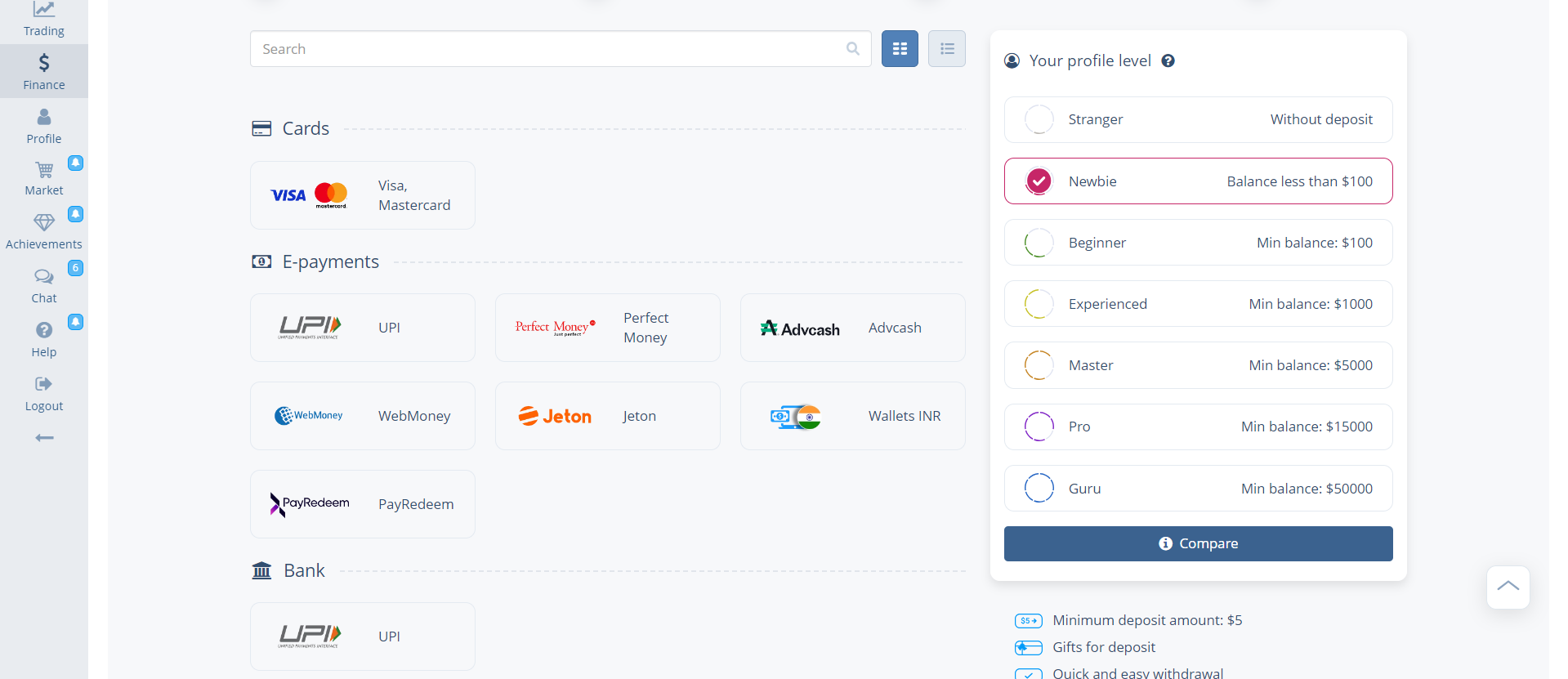Click the WebMoney globe logo
Image resolution: width=1568 pixels, height=679 pixels.
[x=309, y=416]
